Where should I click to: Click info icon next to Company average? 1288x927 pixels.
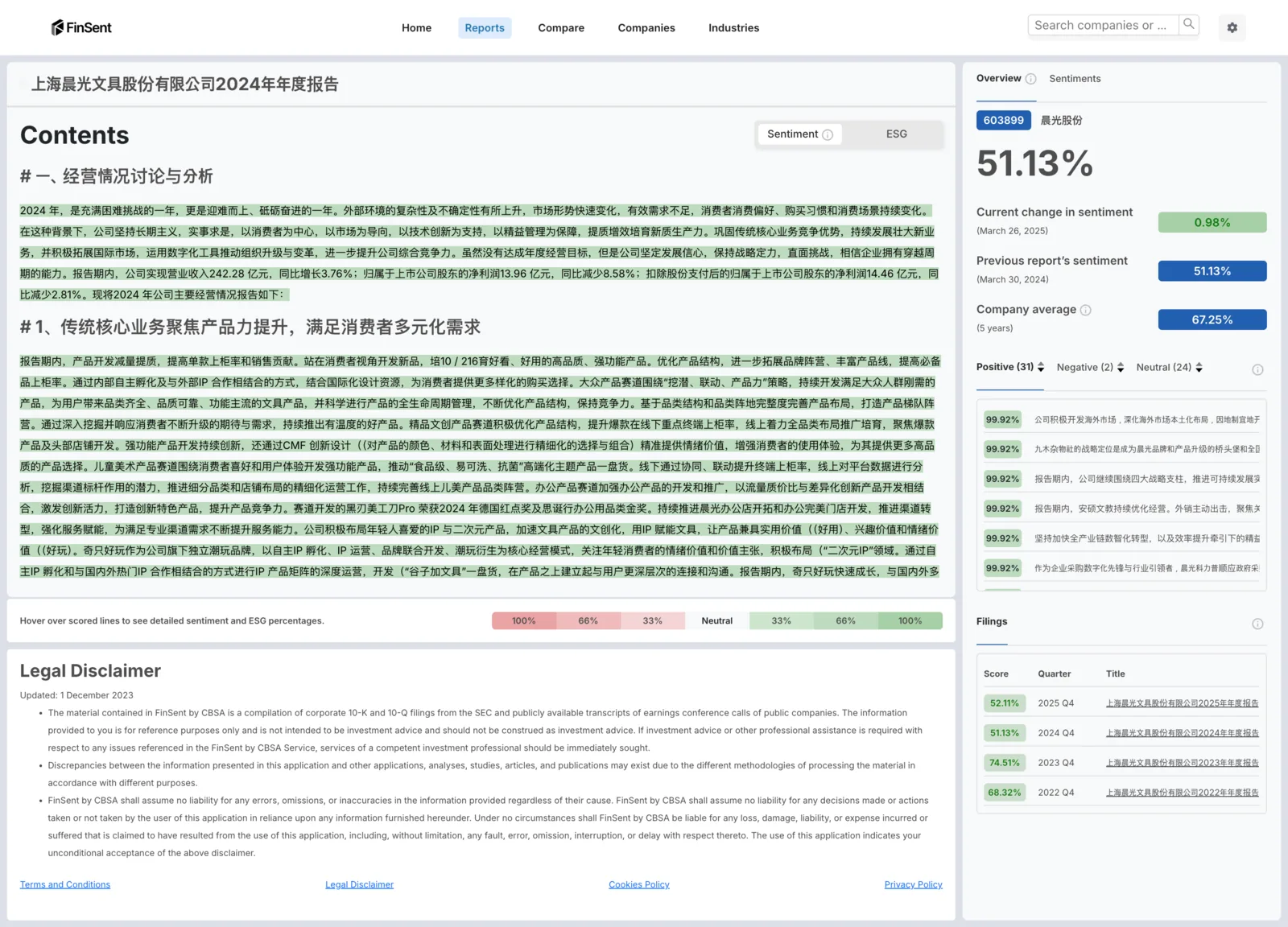[1085, 310]
